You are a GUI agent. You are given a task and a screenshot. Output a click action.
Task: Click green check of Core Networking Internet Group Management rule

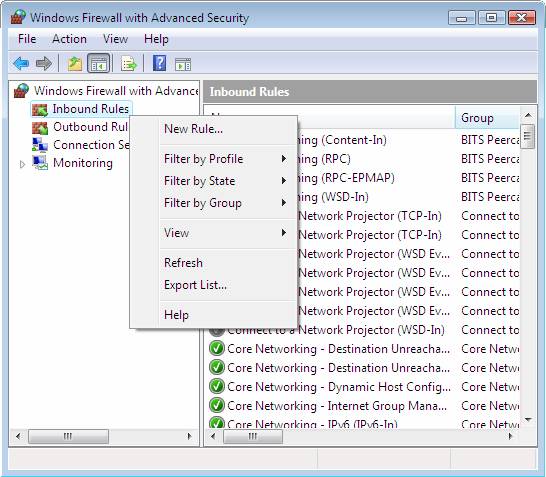coord(217,405)
